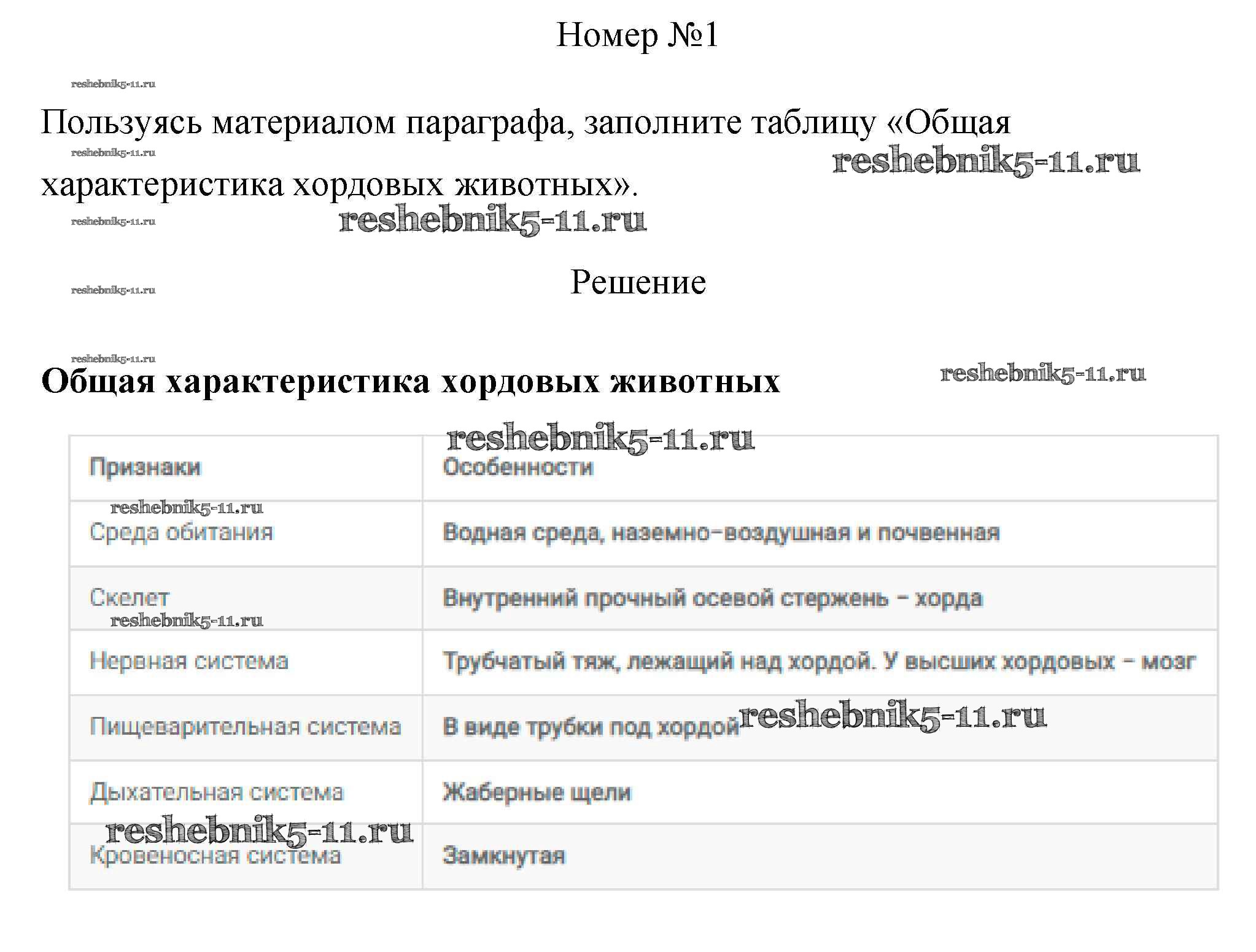Click the large reshebnik5-11.ru watermark beside 'характеристика'
1256x952 pixels.
tap(985, 162)
